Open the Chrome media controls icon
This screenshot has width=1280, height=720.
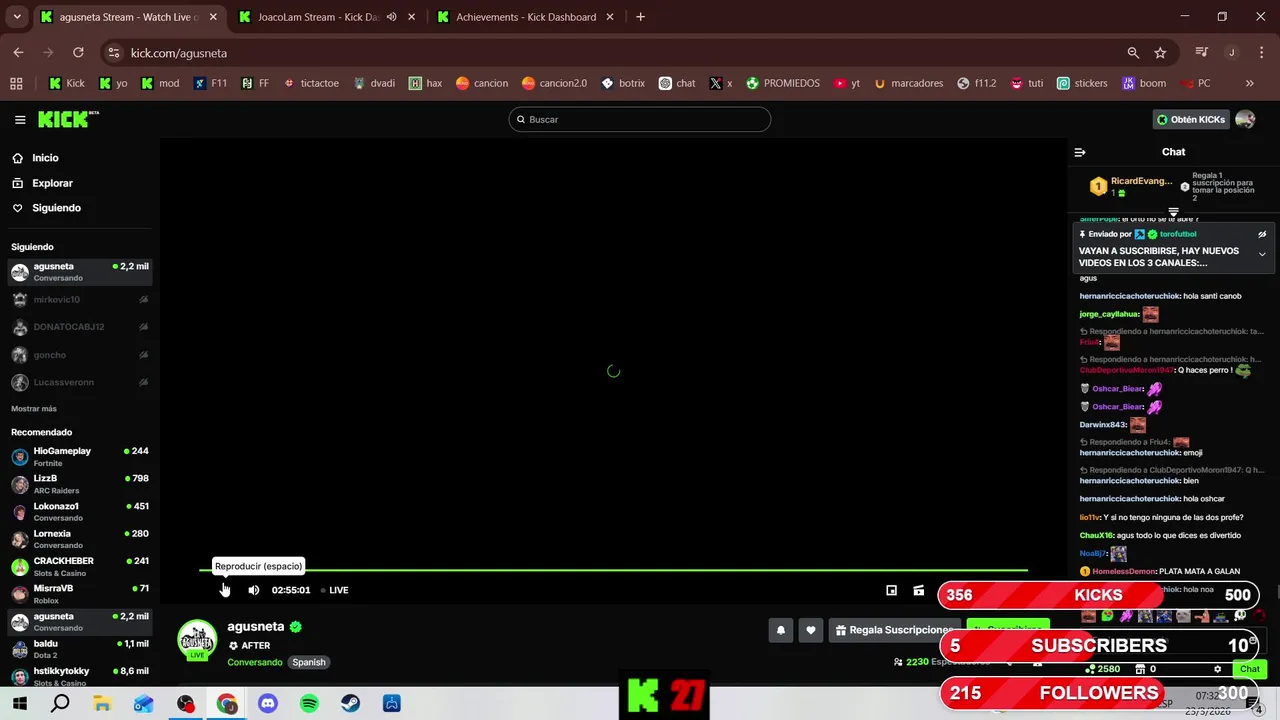(1202, 53)
